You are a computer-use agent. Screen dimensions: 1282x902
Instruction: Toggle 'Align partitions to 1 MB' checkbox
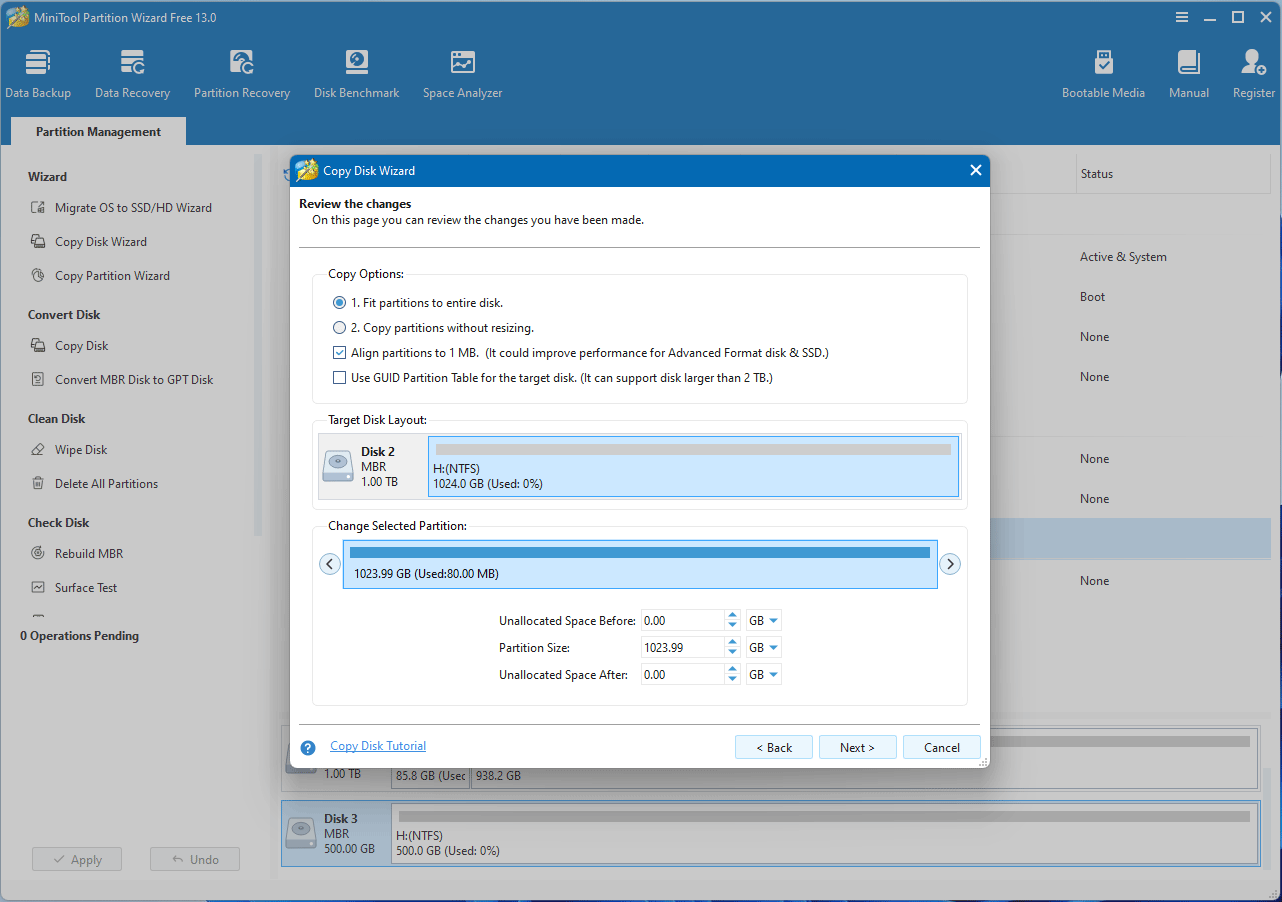[x=339, y=353]
